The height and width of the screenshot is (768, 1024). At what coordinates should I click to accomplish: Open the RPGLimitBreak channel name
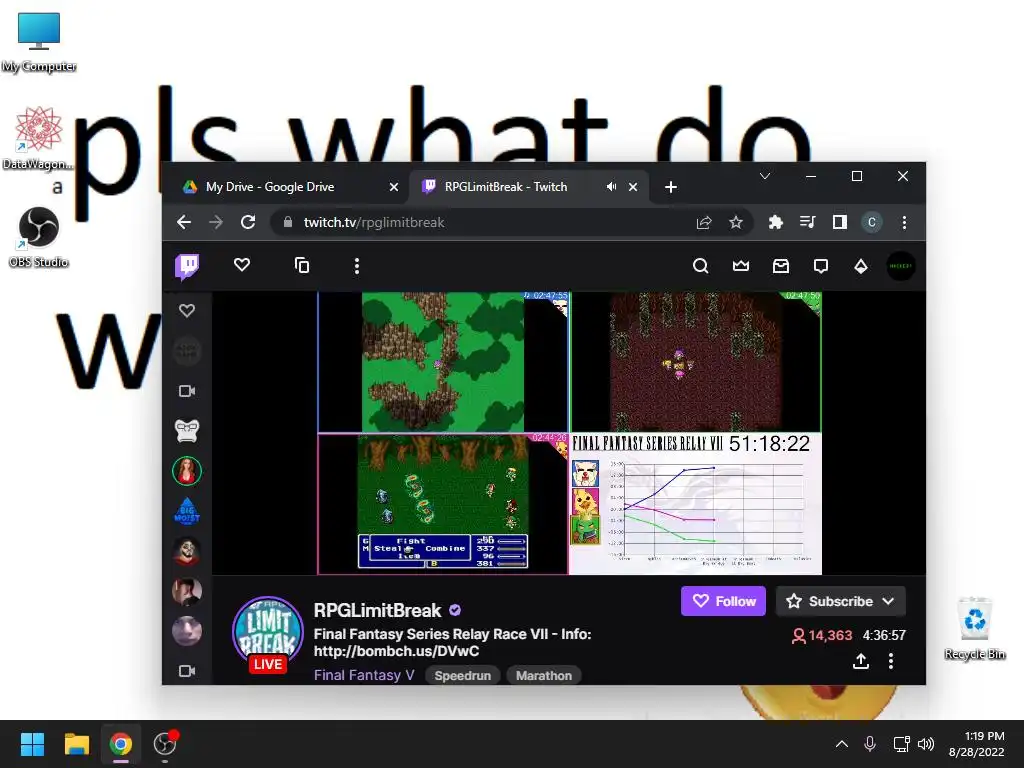point(377,610)
